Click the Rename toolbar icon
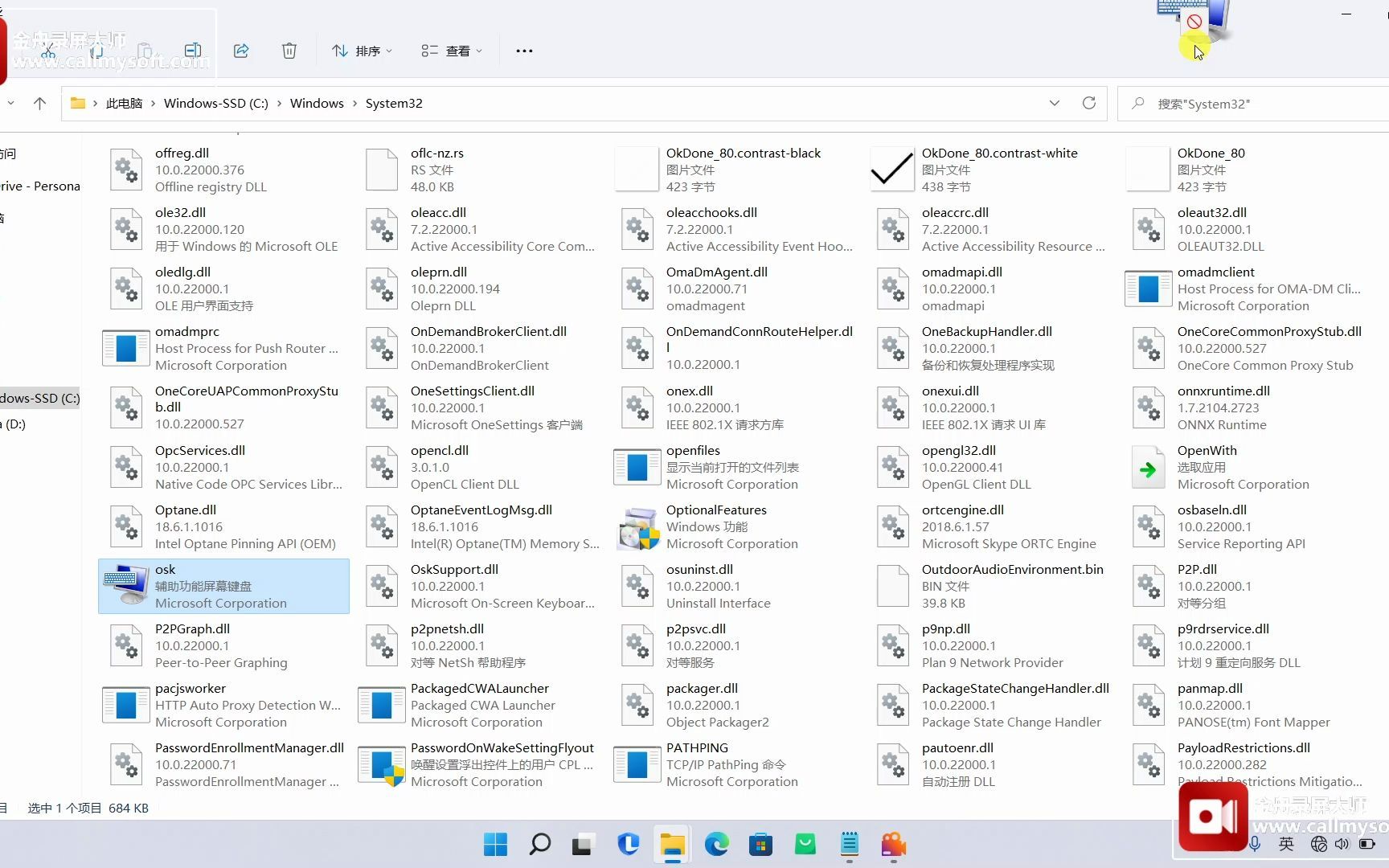Viewport: 1389px width, 868px height. click(193, 51)
